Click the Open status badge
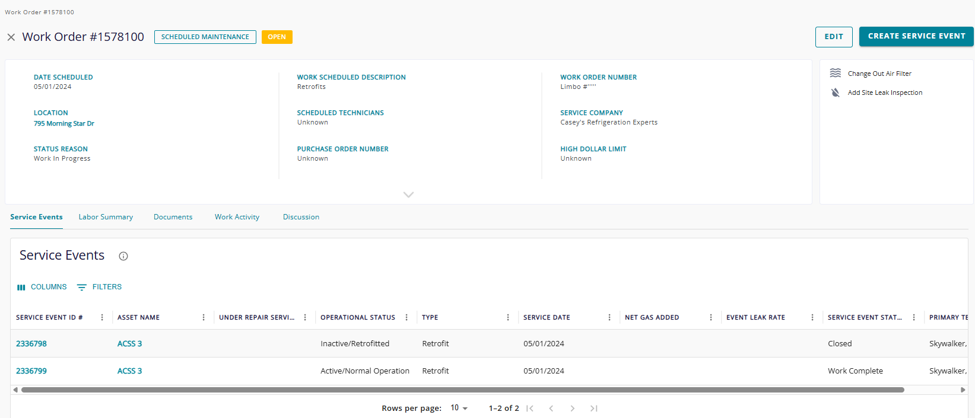Viewport: 975px width, 418px height. pos(277,37)
